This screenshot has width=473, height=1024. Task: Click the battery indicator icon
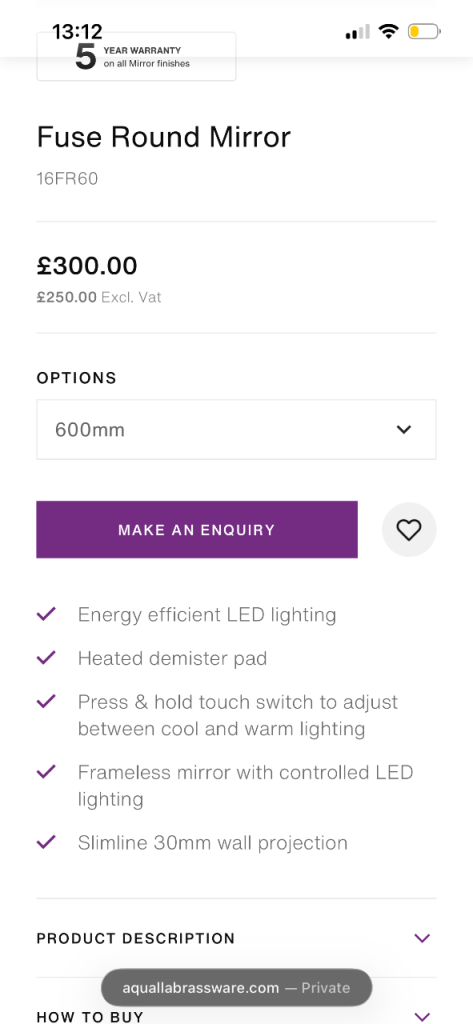(x=425, y=31)
